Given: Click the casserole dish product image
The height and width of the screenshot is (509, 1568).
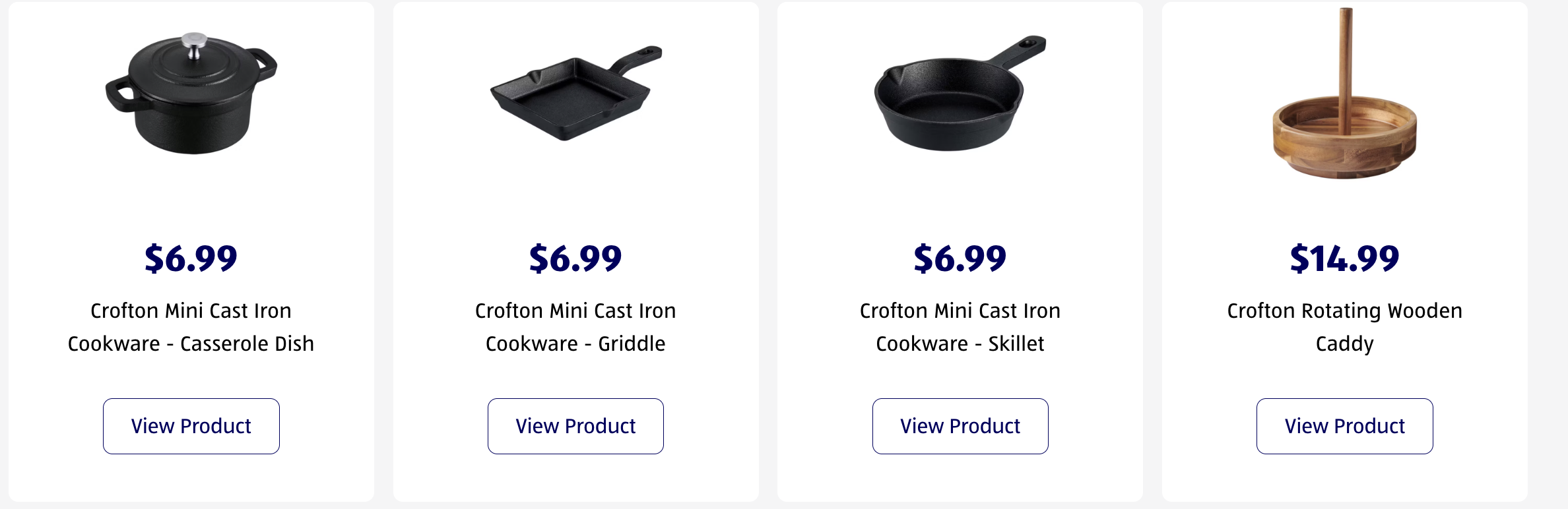Looking at the screenshot, I should point(191,94).
